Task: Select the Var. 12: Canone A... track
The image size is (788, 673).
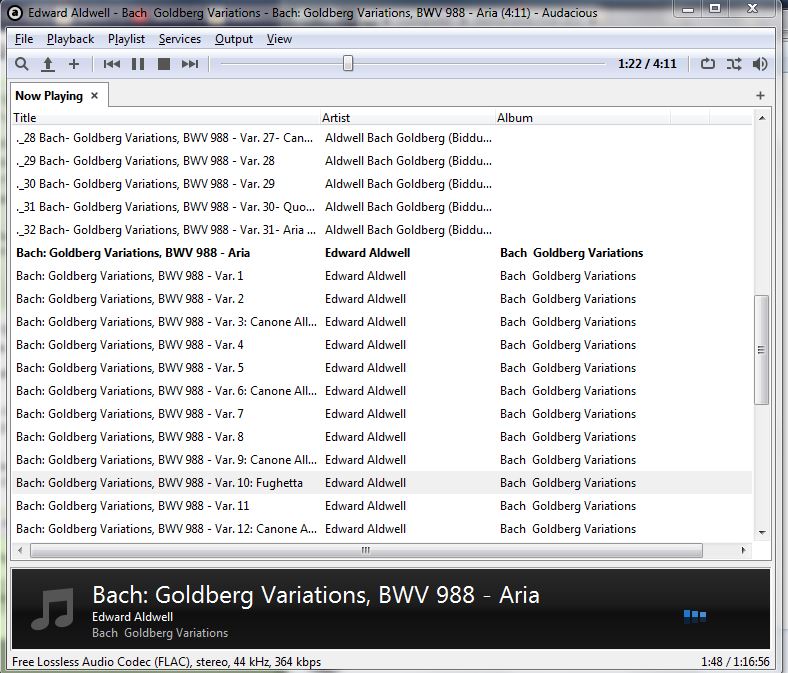Action: pyautogui.click(x=166, y=529)
